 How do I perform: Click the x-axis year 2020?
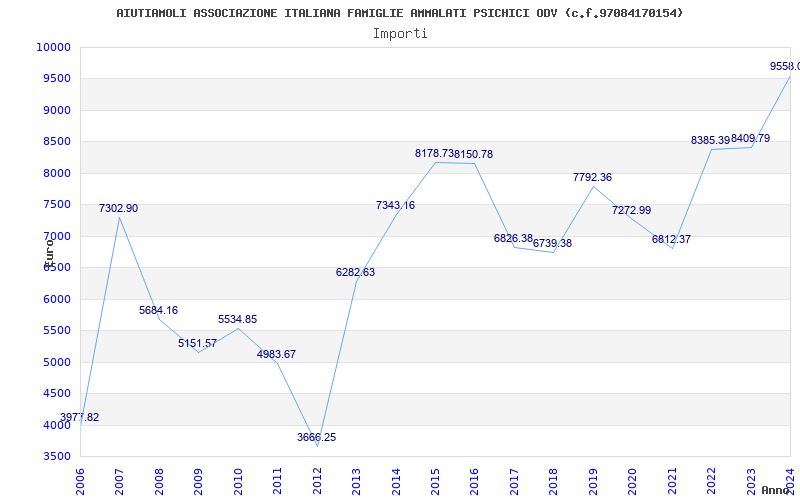(x=633, y=481)
